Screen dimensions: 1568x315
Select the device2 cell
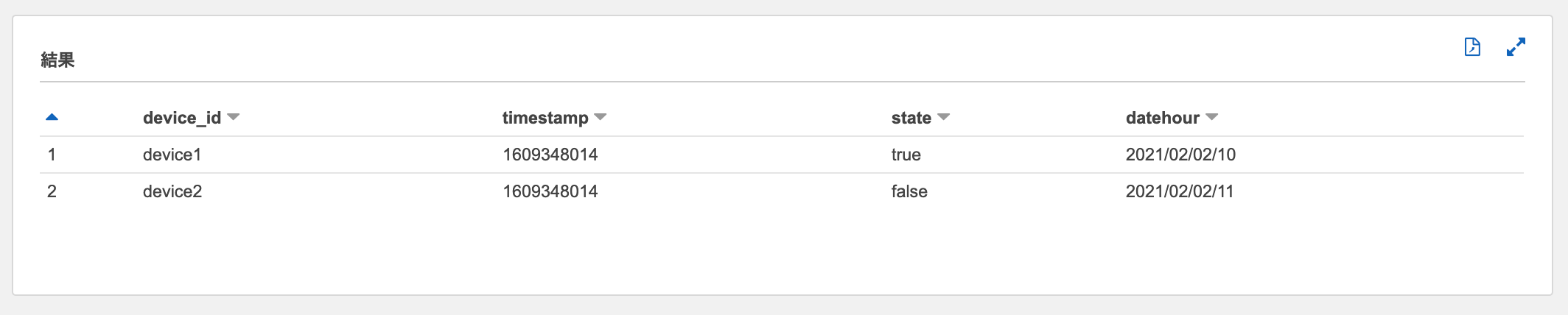(172, 191)
